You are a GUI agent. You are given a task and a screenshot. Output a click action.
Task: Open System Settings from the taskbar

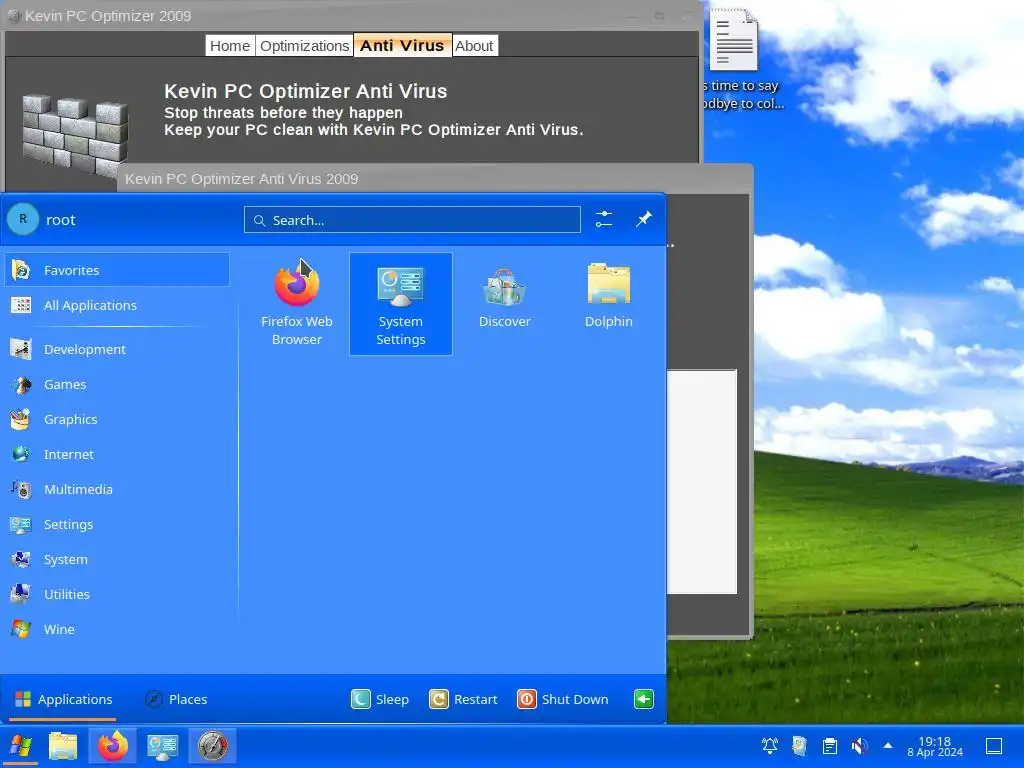tap(162, 746)
